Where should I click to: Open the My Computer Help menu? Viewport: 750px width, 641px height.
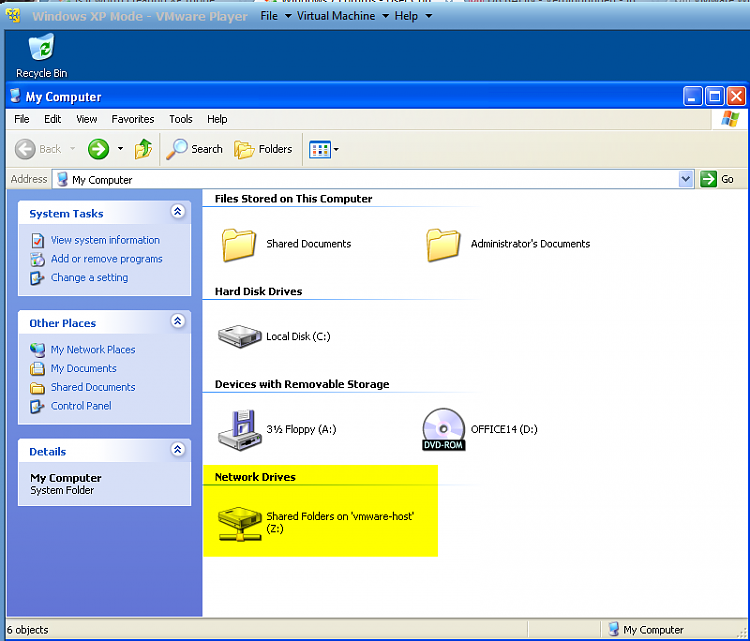tap(217, 119)
